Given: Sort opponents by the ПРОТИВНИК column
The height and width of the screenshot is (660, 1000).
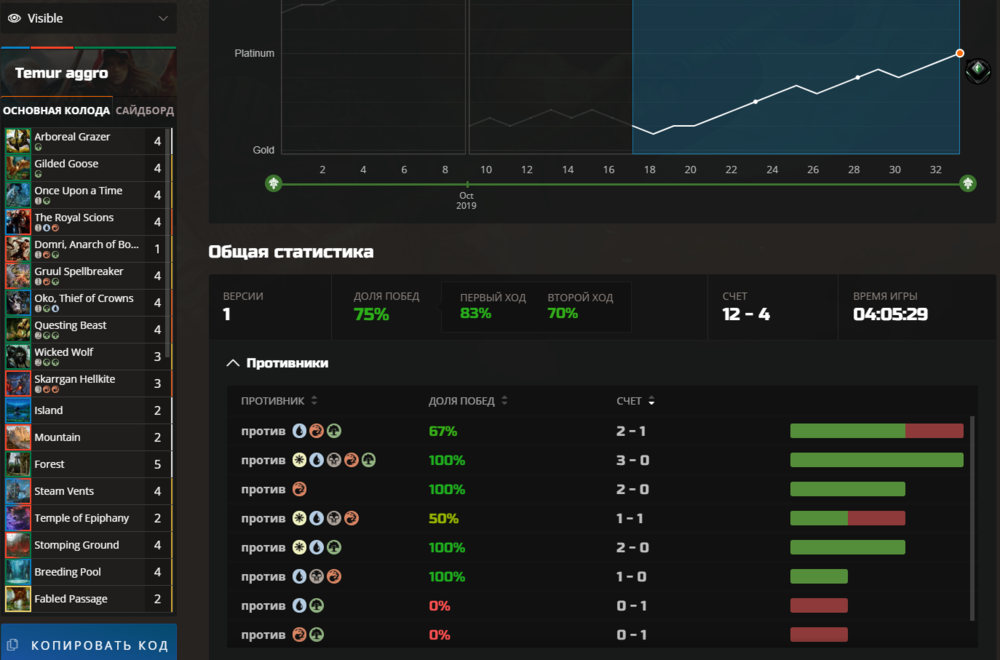Looking at the screenshot, I should pyautogui.click(x=314, y=401).
